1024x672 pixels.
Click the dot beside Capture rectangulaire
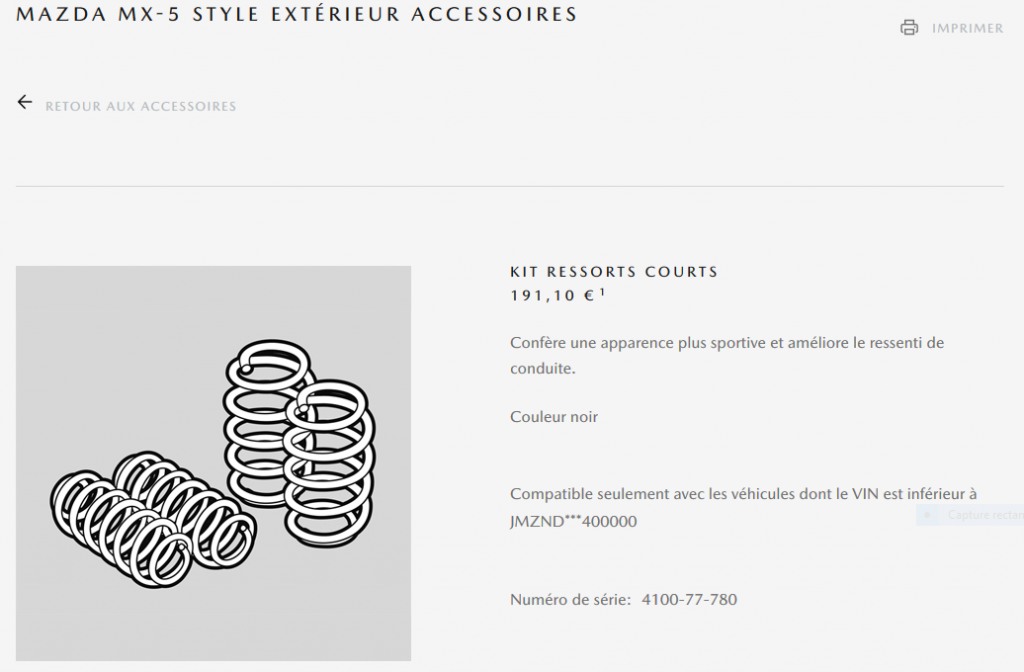pyautogui.click(x=927, y=515)
